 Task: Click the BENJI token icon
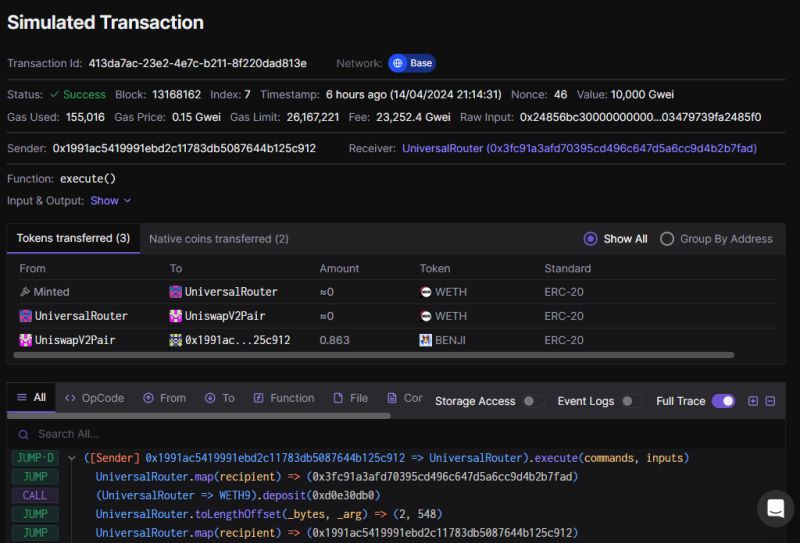point(426,340)
